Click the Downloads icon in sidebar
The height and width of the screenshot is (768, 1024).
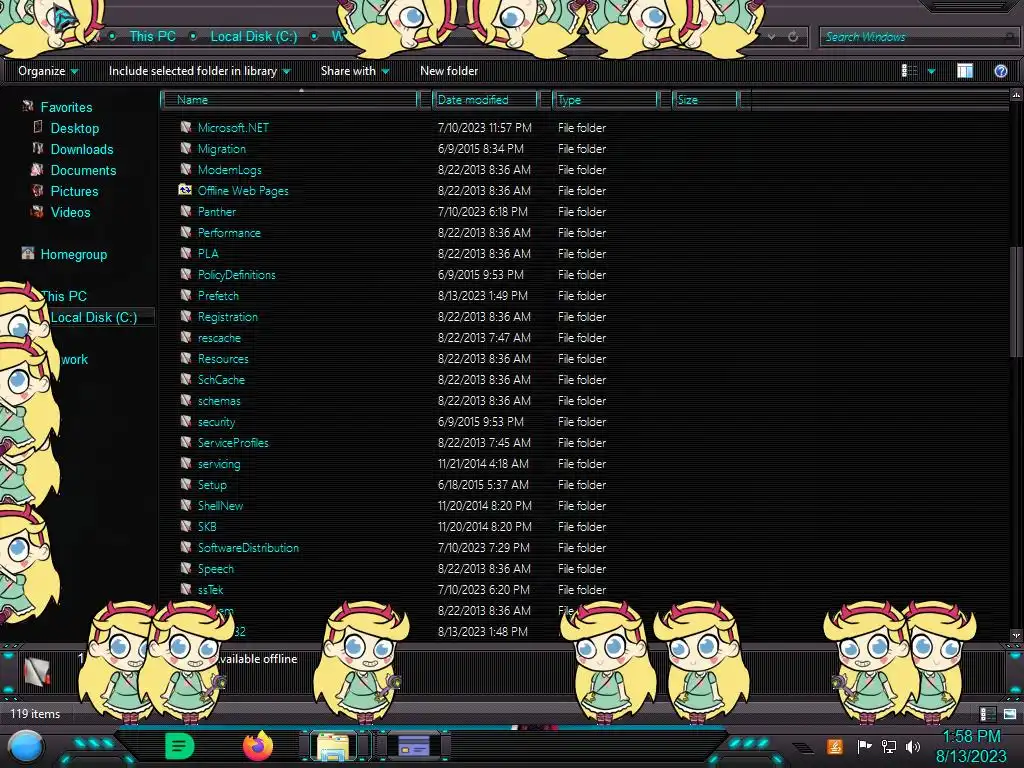(x=38, y=149)
